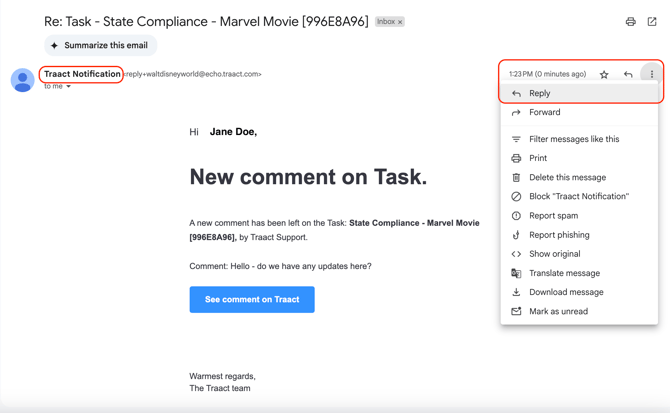This screenshot has height=413, width=670.
Task: Select Translate message
Action: 579,273
